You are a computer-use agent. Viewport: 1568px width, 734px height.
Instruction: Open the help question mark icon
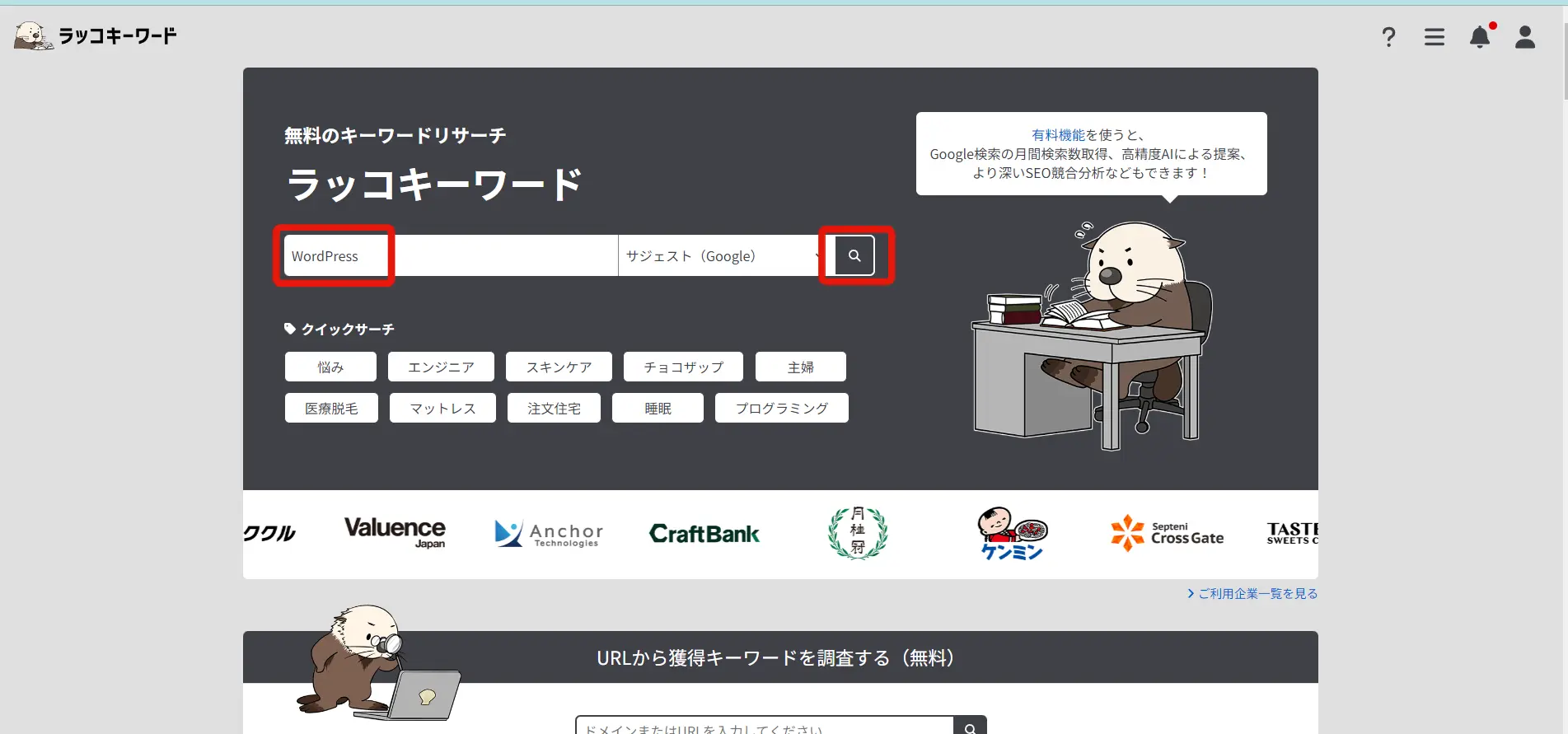click(1388, 37)
